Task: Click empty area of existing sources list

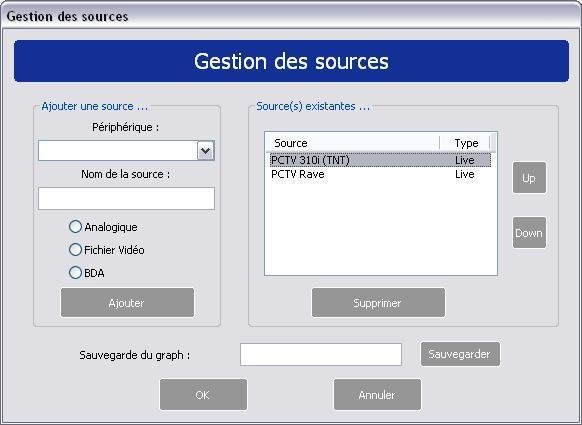Action: [380, 228]
